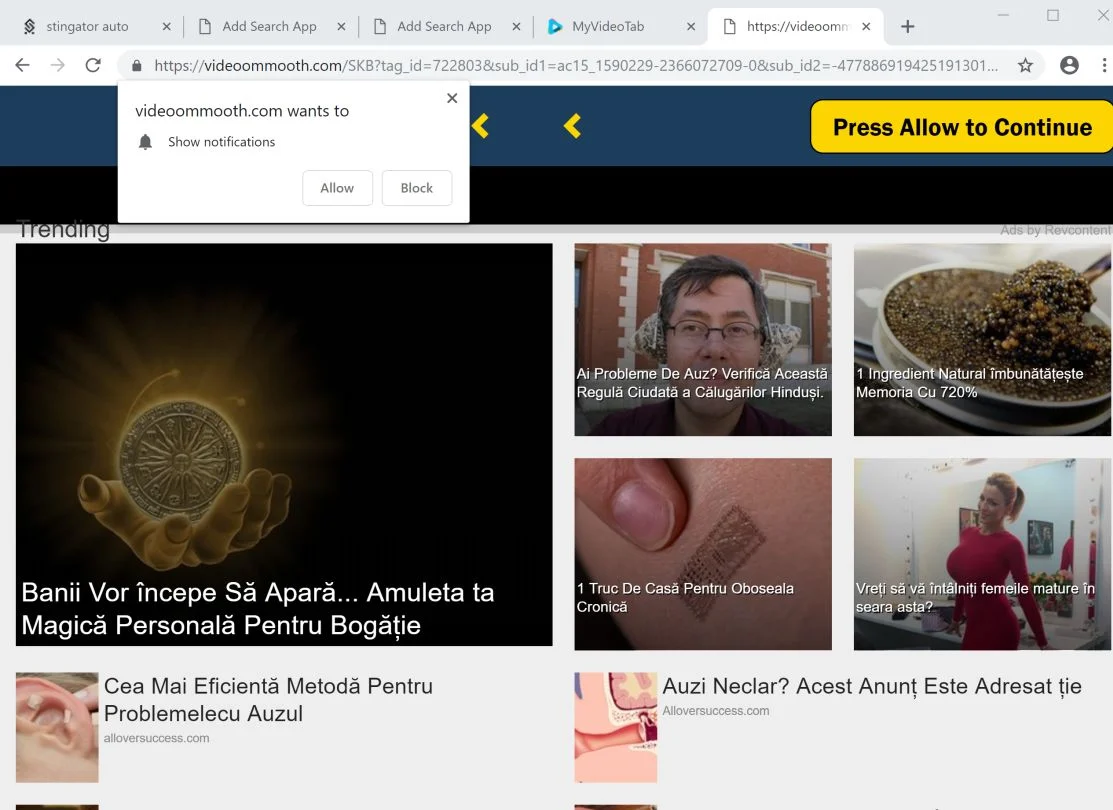The image size is (1113, 810).
Task: Click the padlock site security icon
Action: coord(136,66)
